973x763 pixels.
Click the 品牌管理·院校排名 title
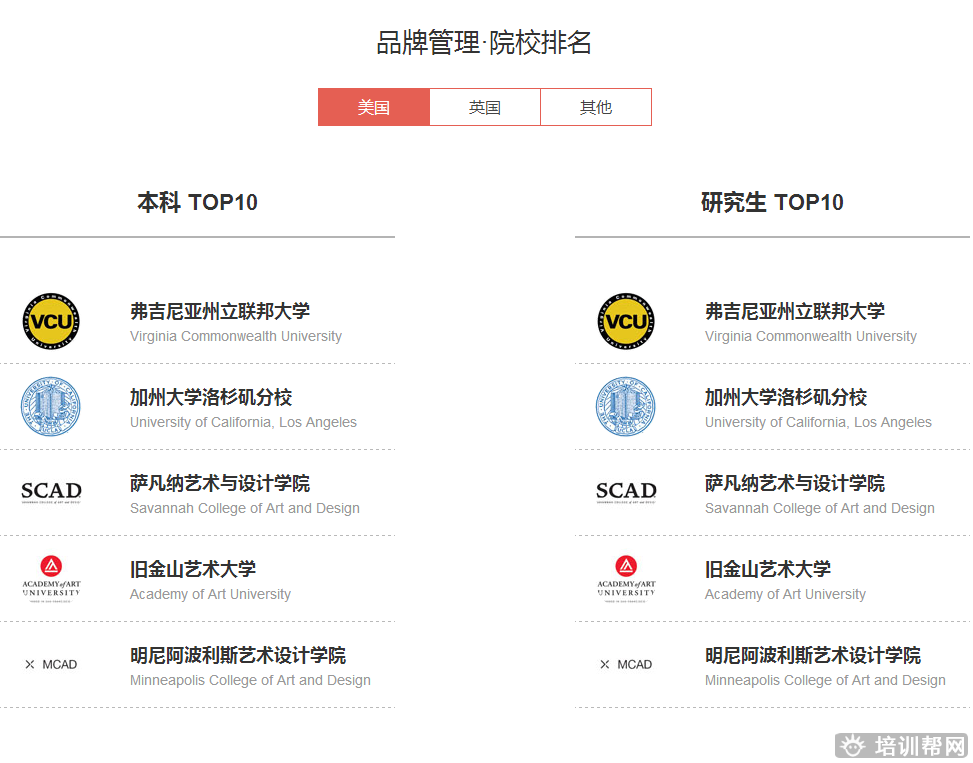coord(484,43)
